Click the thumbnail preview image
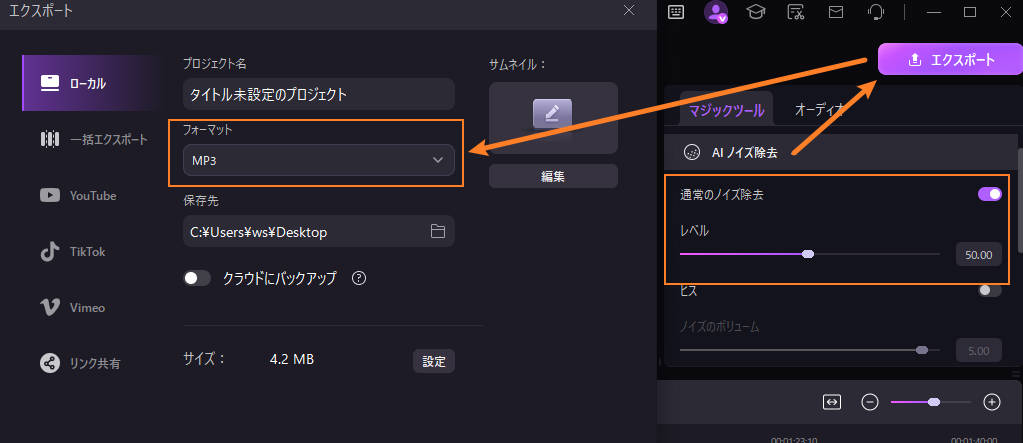This screenshot has height=443, width=1023. click(553, 118)
